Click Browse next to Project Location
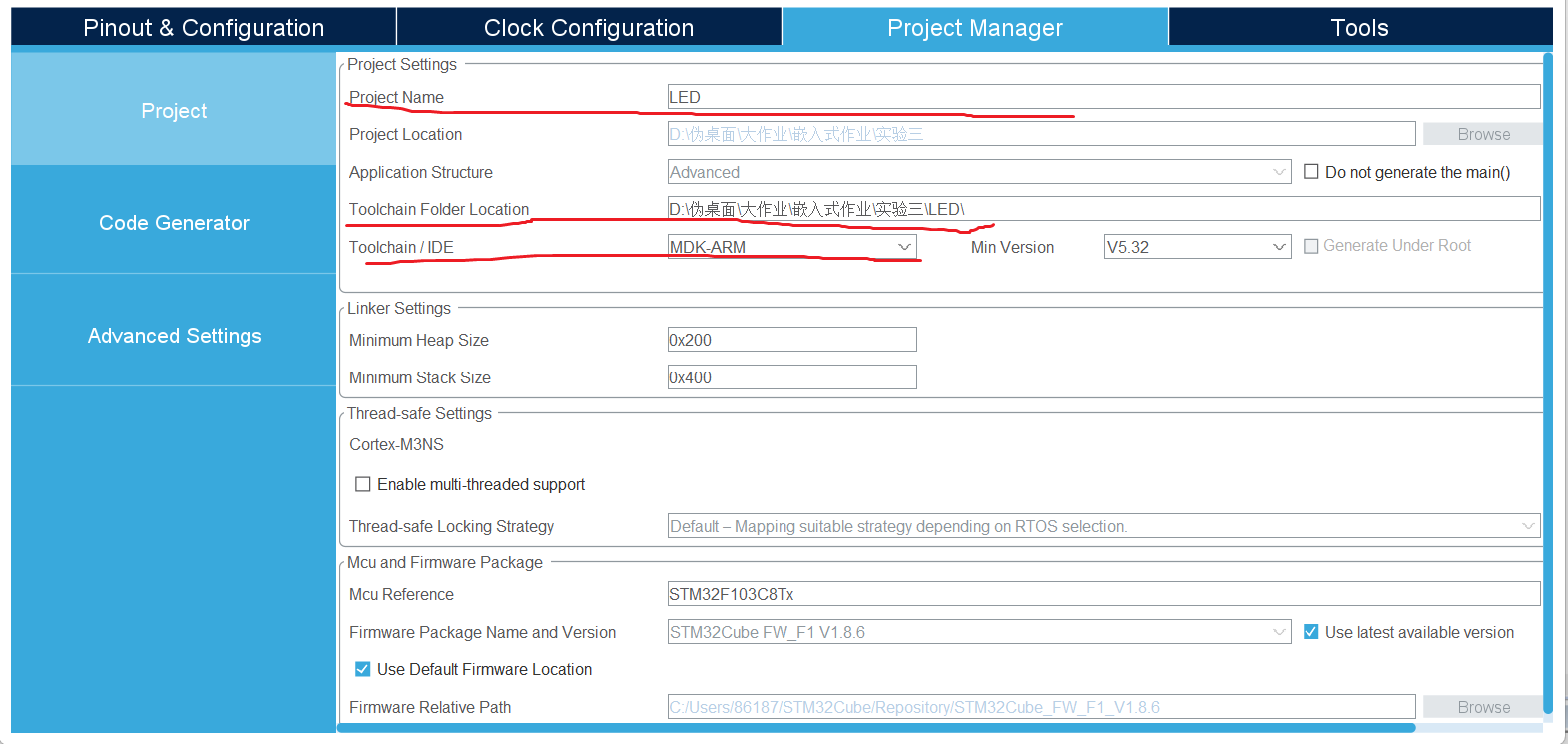The image size is (1568, 744). [1483, 134]
